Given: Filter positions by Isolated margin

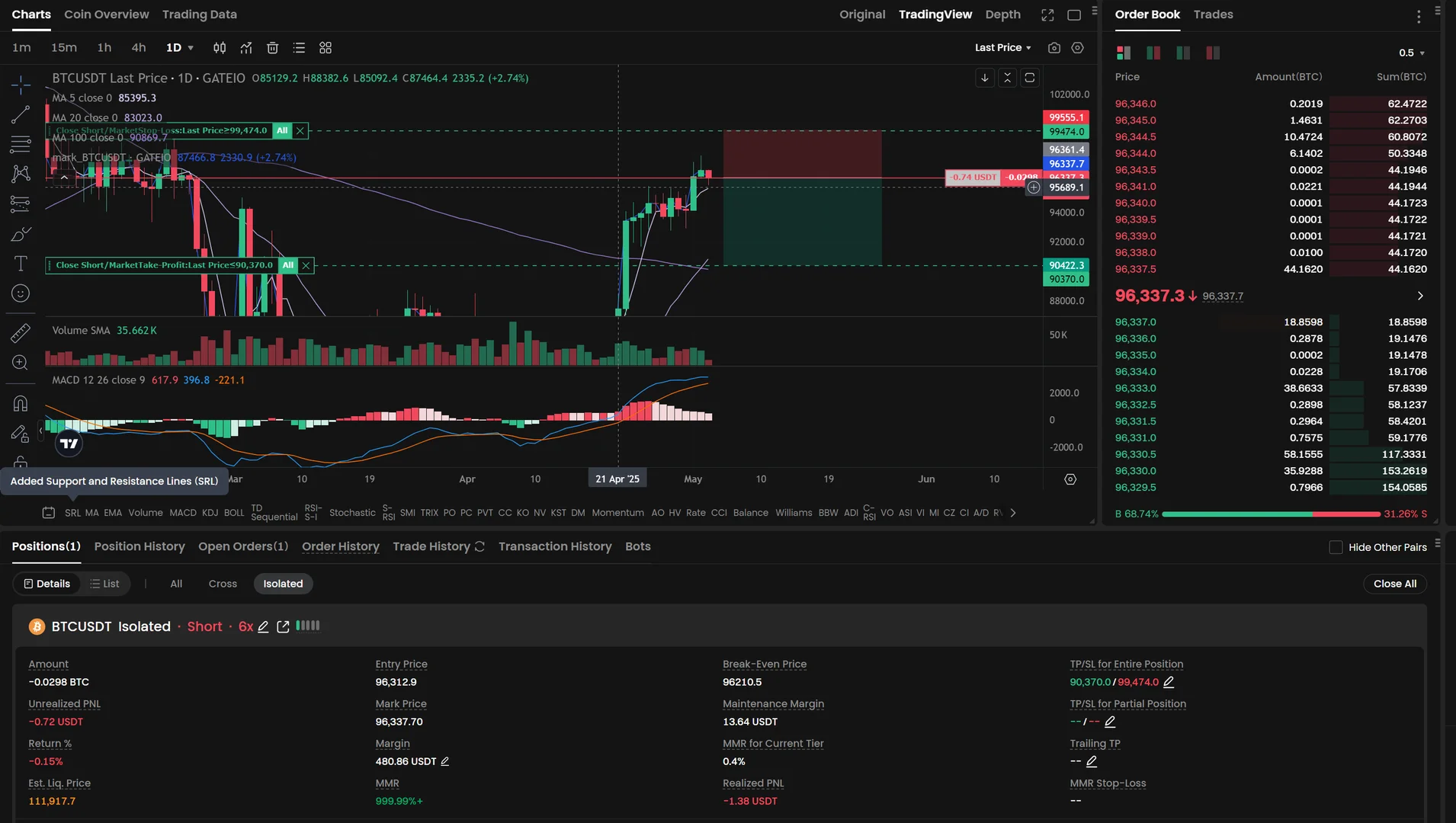Looking at the screenshot, I should click(x=283, y=584).
